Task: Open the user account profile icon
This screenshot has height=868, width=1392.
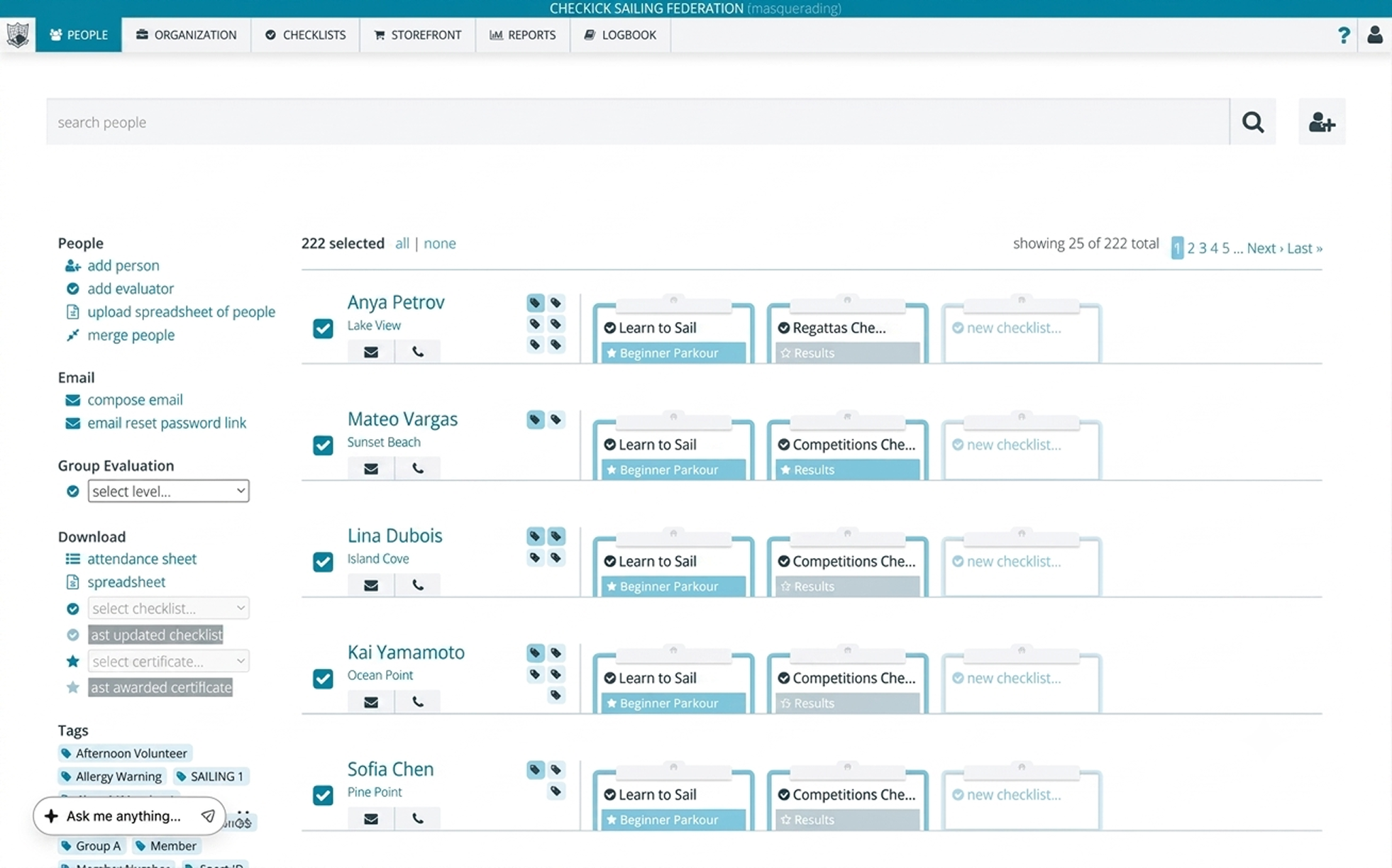Action: [1374, 35]
